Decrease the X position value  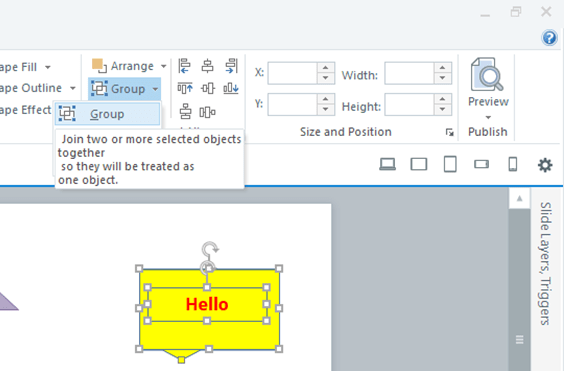[326, 78]
